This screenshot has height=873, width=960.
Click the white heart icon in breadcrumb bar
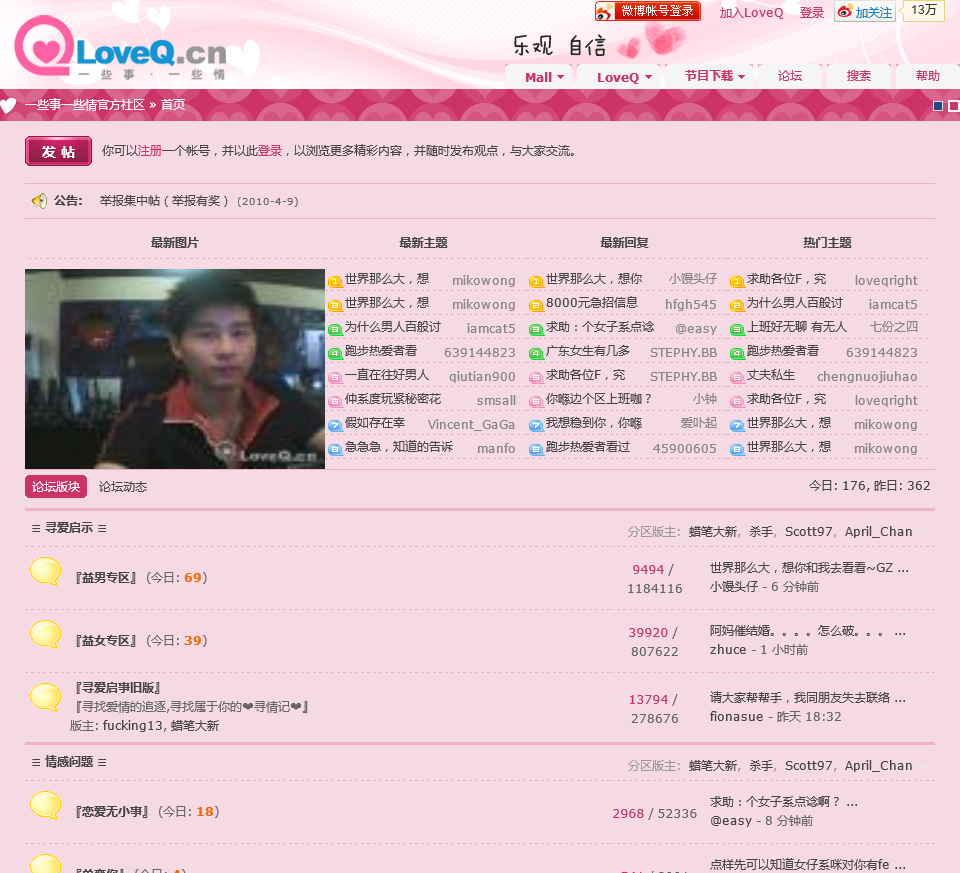(8, 105)
